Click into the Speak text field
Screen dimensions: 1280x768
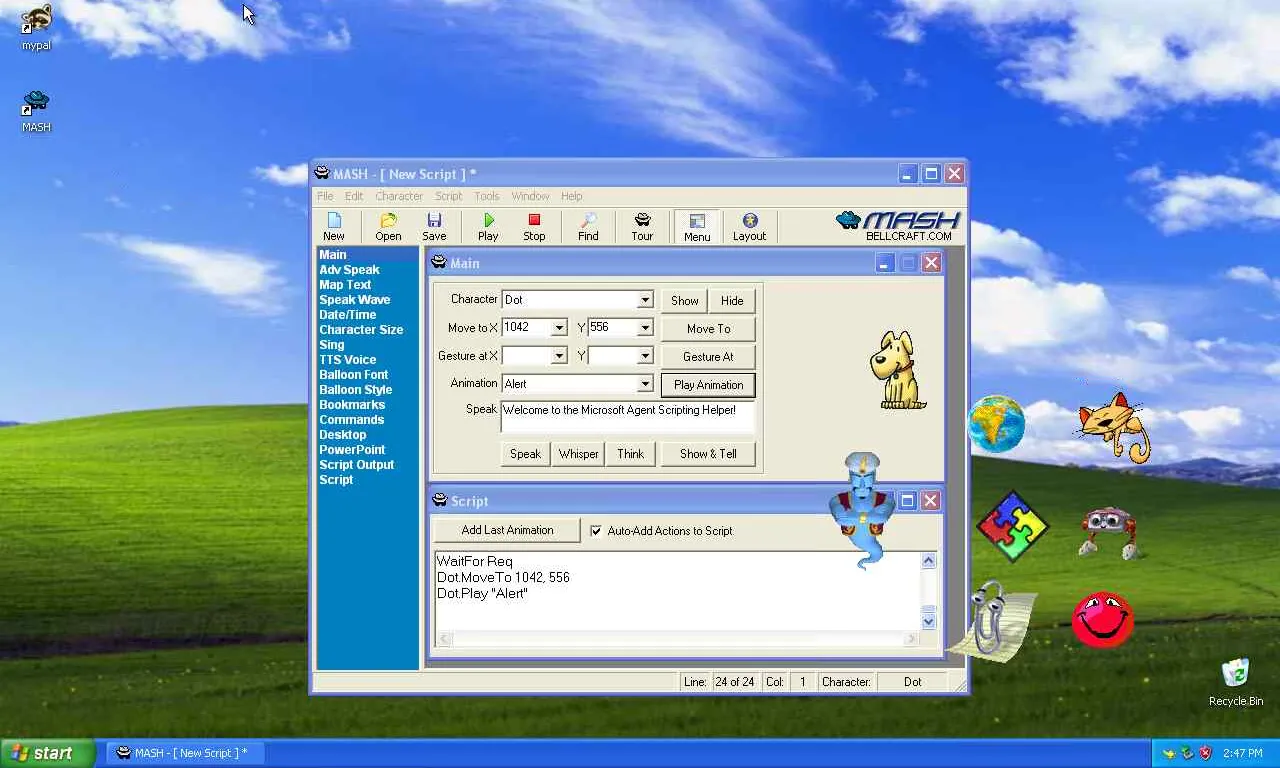(627, 417)
